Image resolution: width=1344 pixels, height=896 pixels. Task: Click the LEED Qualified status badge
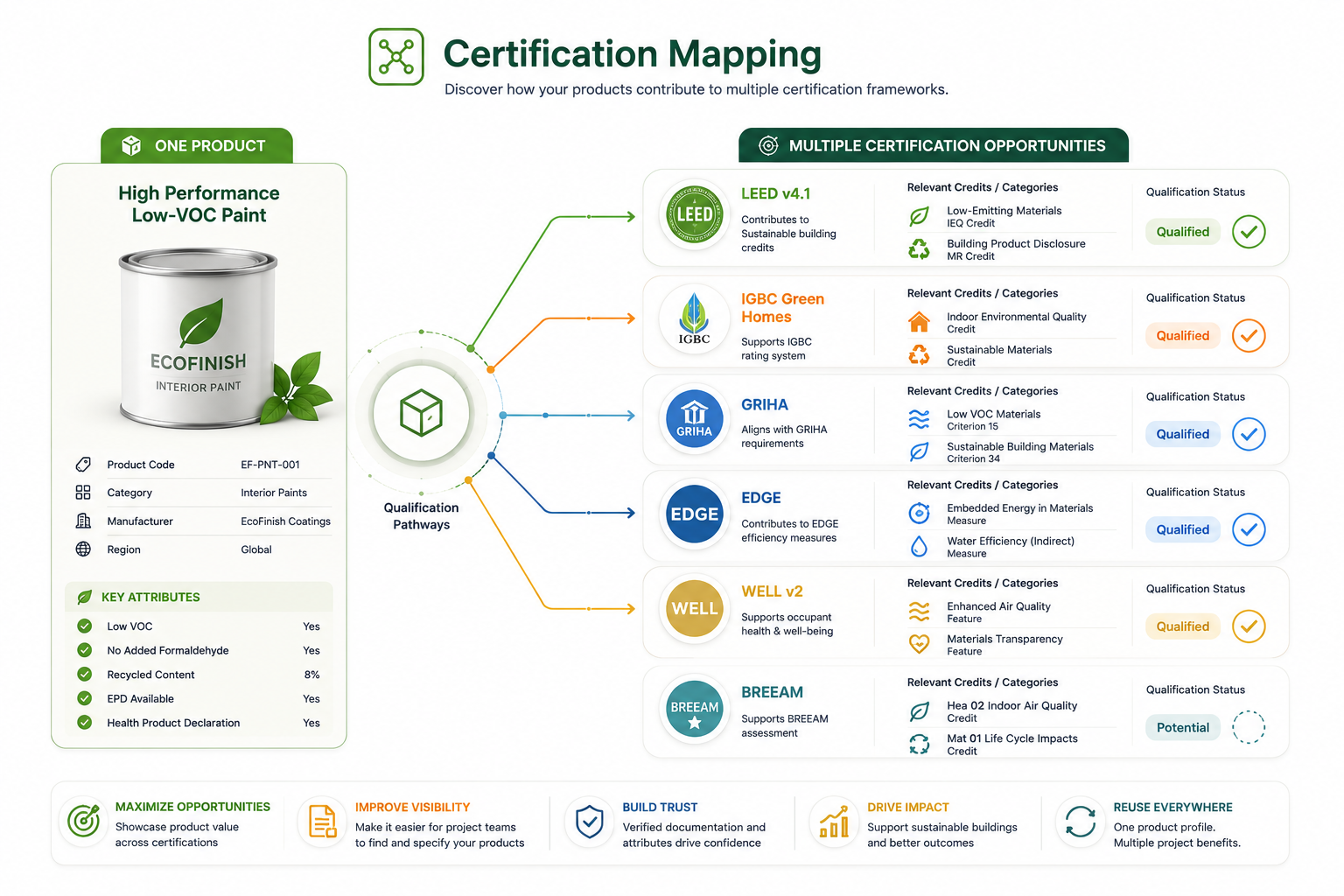point(1183,232)
